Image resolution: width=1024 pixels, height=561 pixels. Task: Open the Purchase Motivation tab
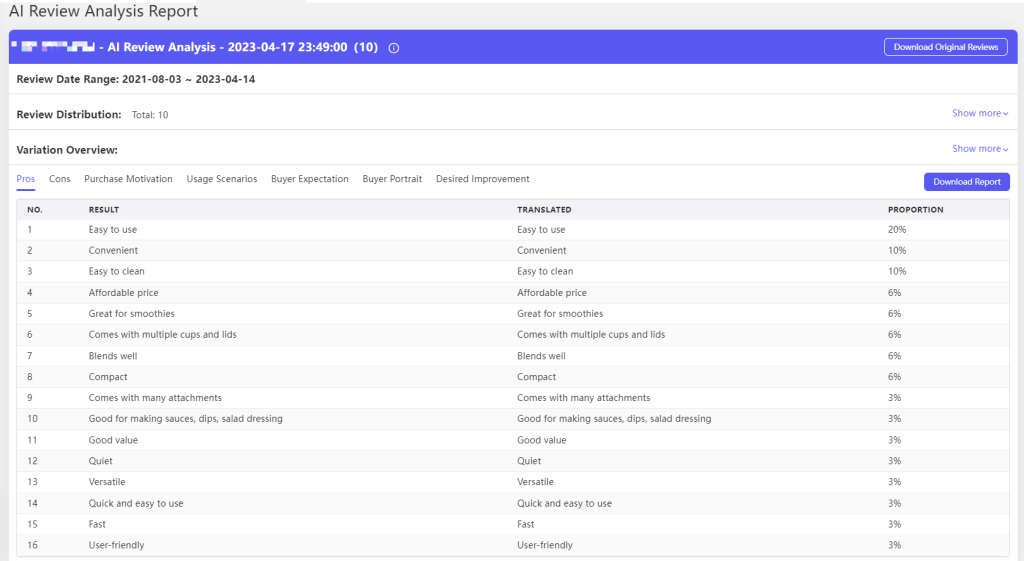128,179
